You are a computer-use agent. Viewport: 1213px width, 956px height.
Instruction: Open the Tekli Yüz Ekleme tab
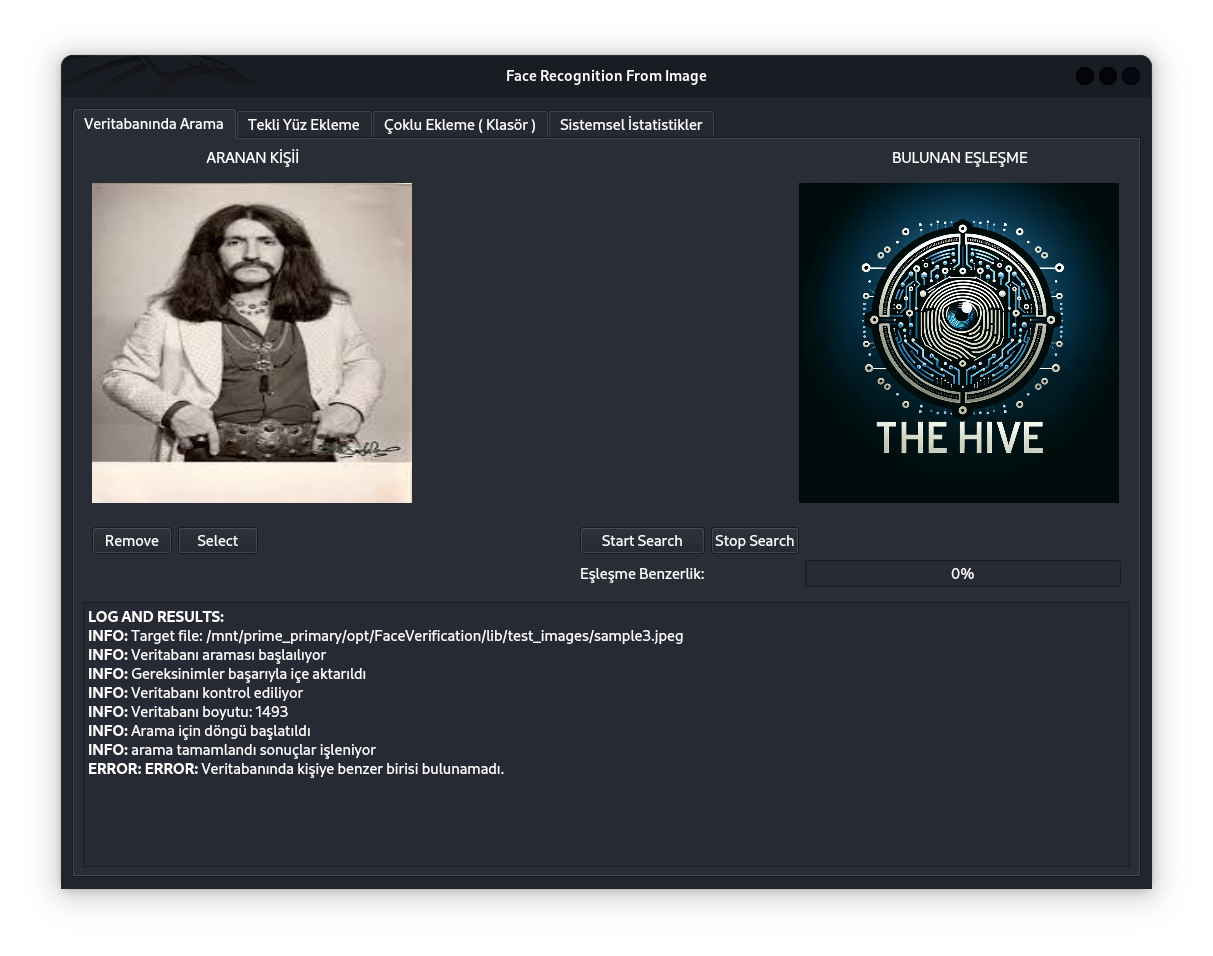(303, 125)
